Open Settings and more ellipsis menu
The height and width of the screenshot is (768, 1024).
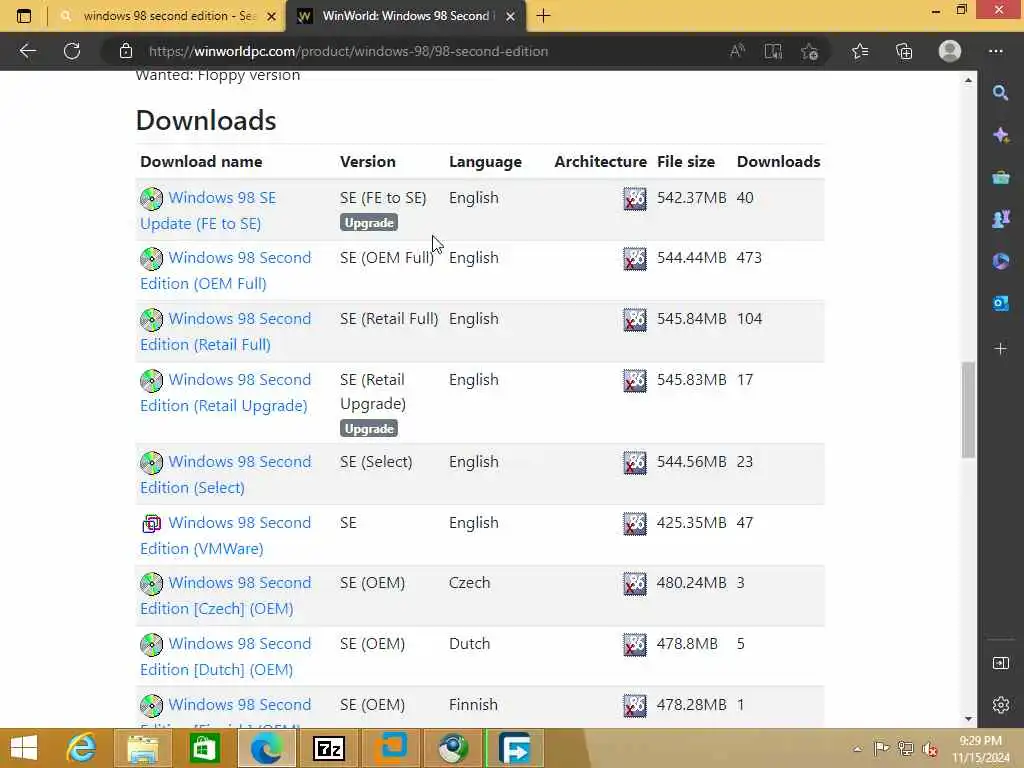coord(995,51)
